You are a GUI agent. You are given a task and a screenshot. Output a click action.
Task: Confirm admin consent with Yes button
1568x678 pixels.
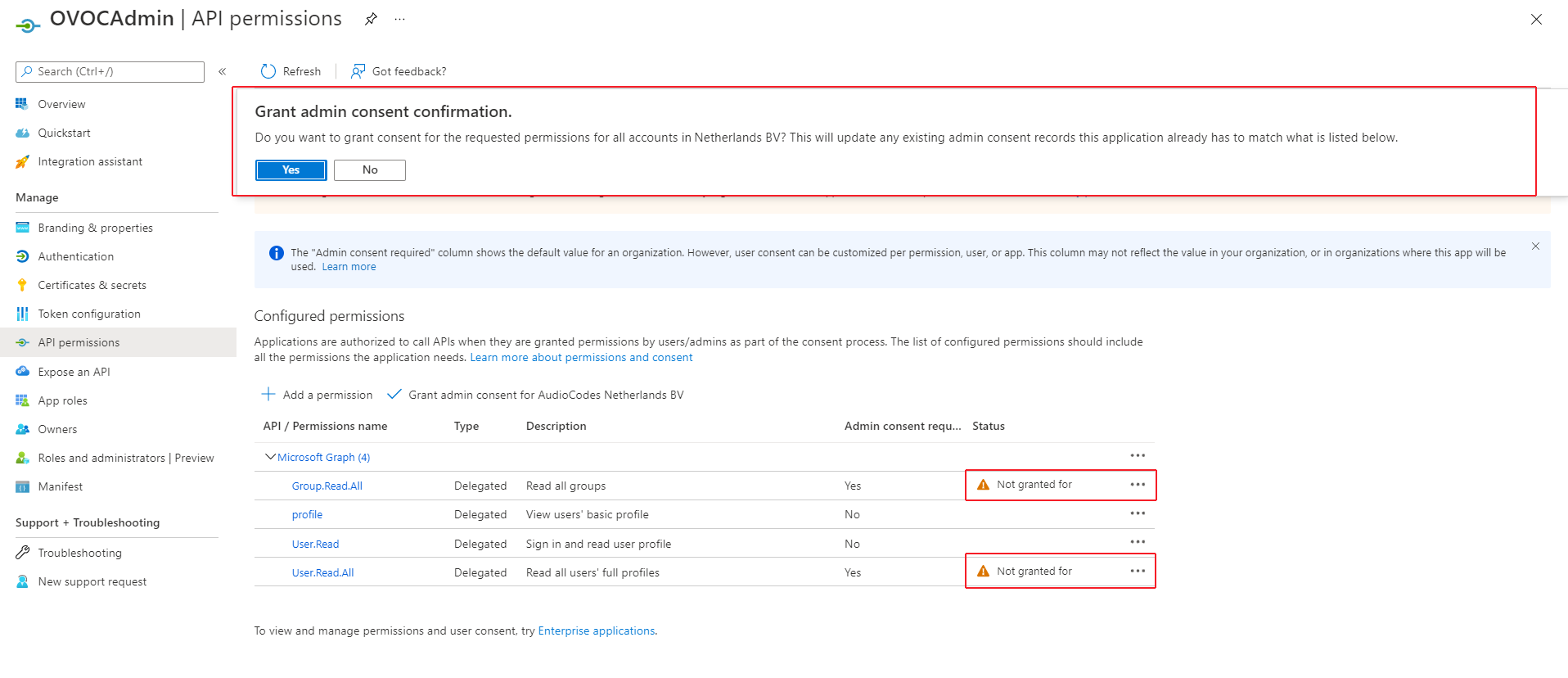pos(291,169)
